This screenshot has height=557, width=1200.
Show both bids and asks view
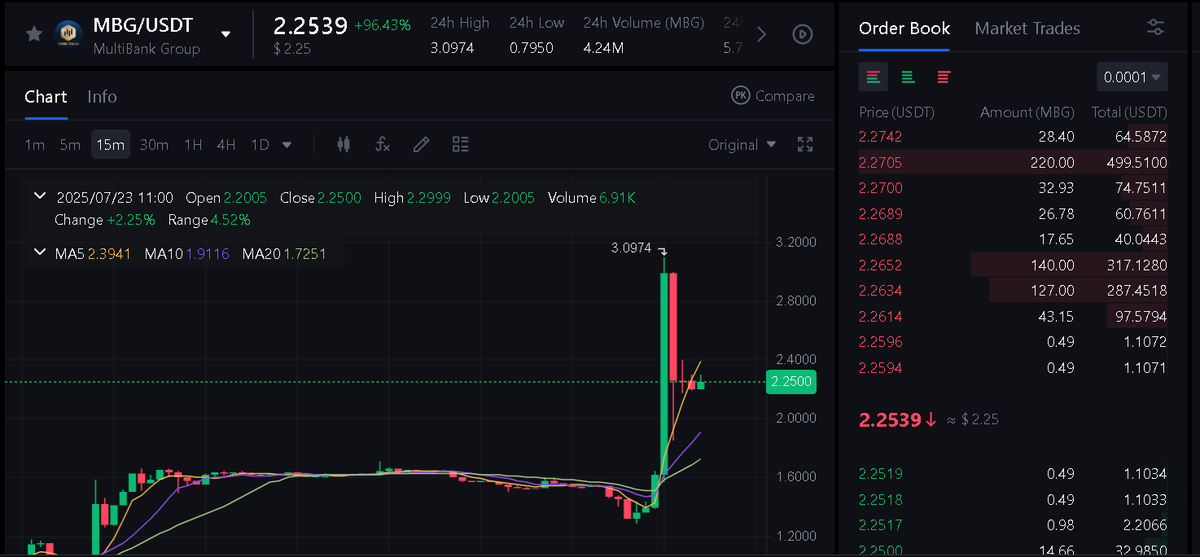[x=873, y=77]
